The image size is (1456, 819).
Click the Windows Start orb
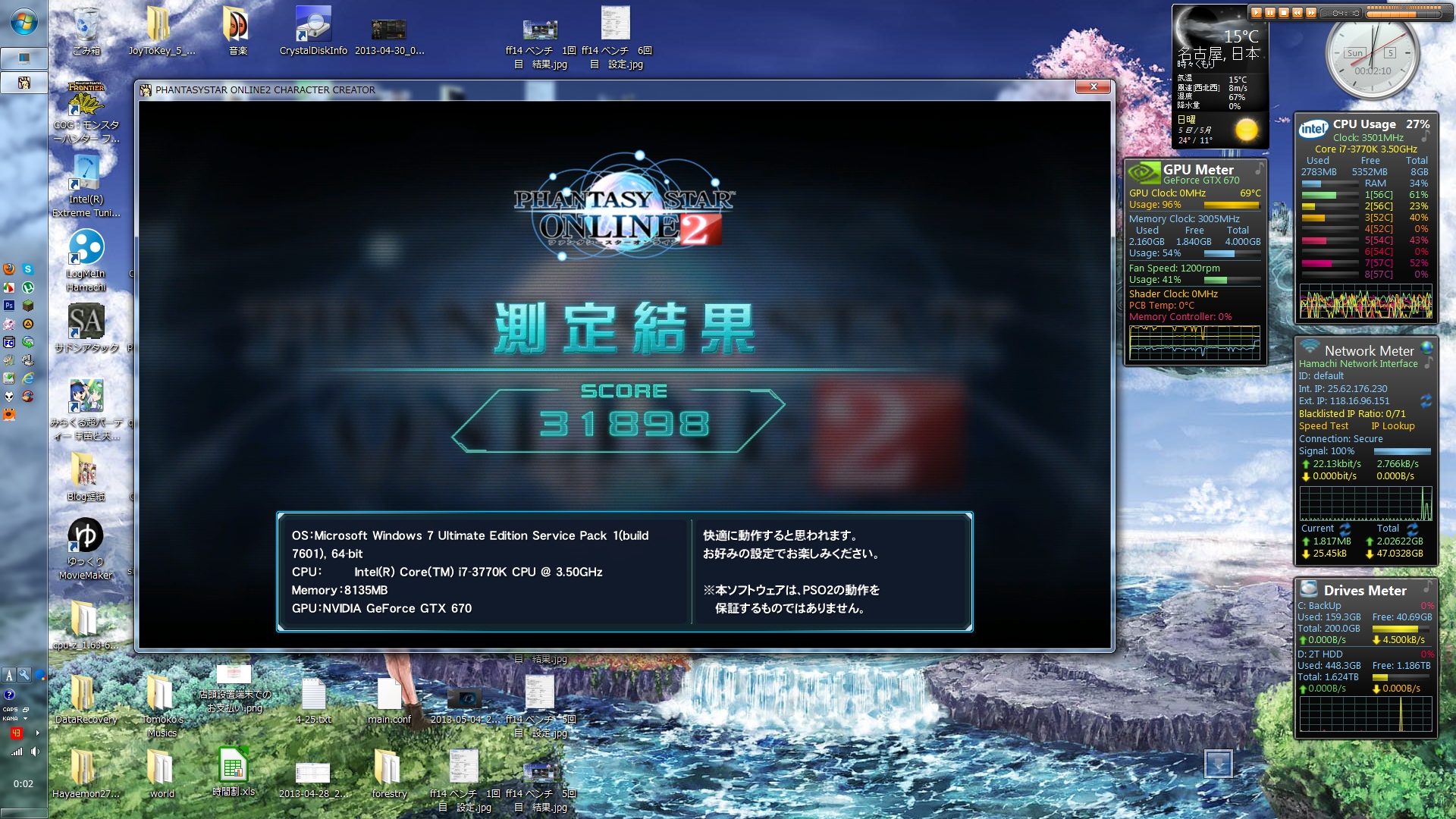(x=24, y=22)
